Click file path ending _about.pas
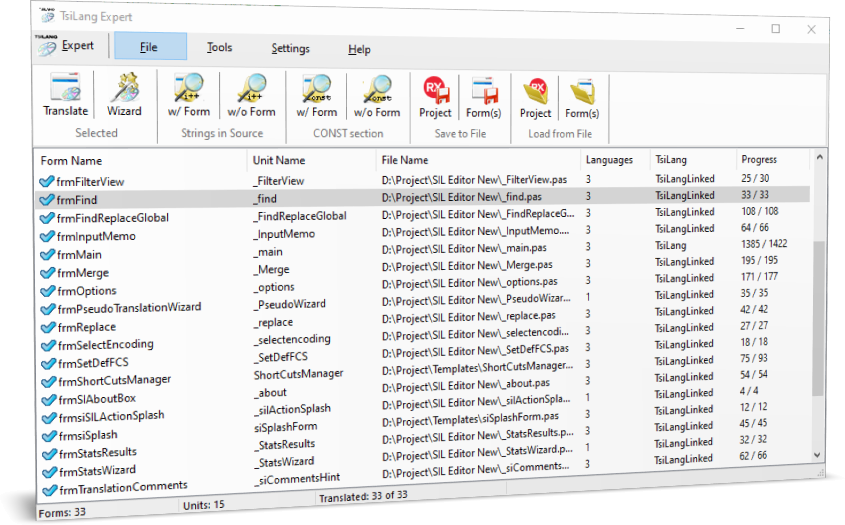 [466, 385]
